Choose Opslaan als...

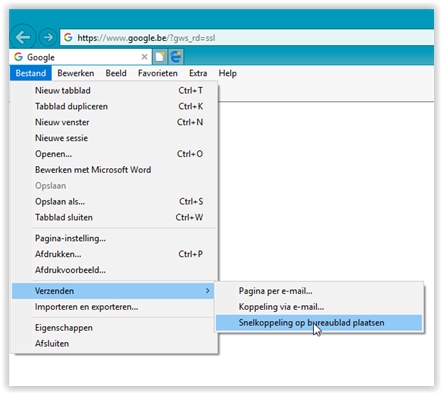[x=115, y=202]
